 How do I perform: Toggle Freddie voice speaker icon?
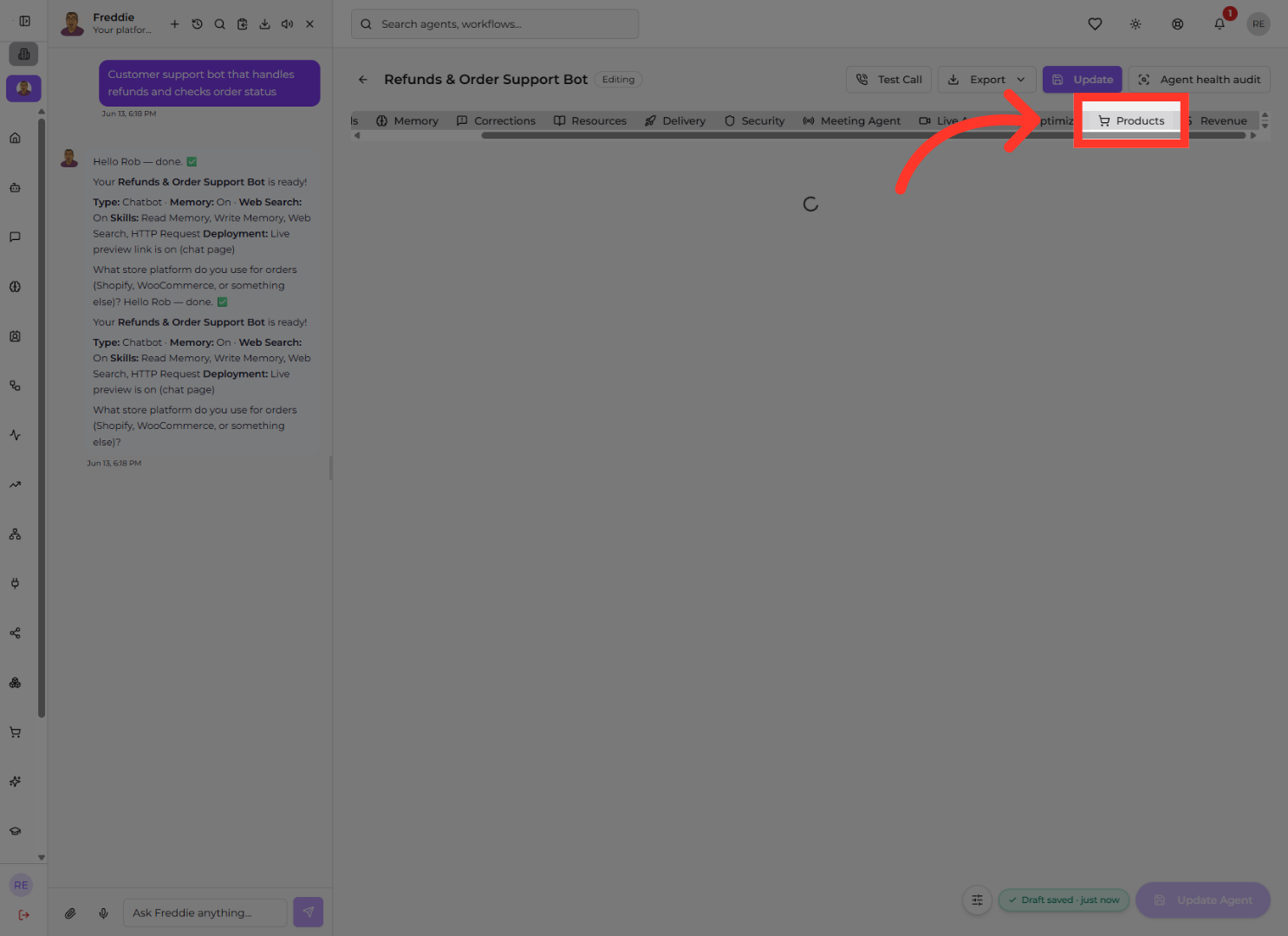pyautogui.click(x=287, y=24)
